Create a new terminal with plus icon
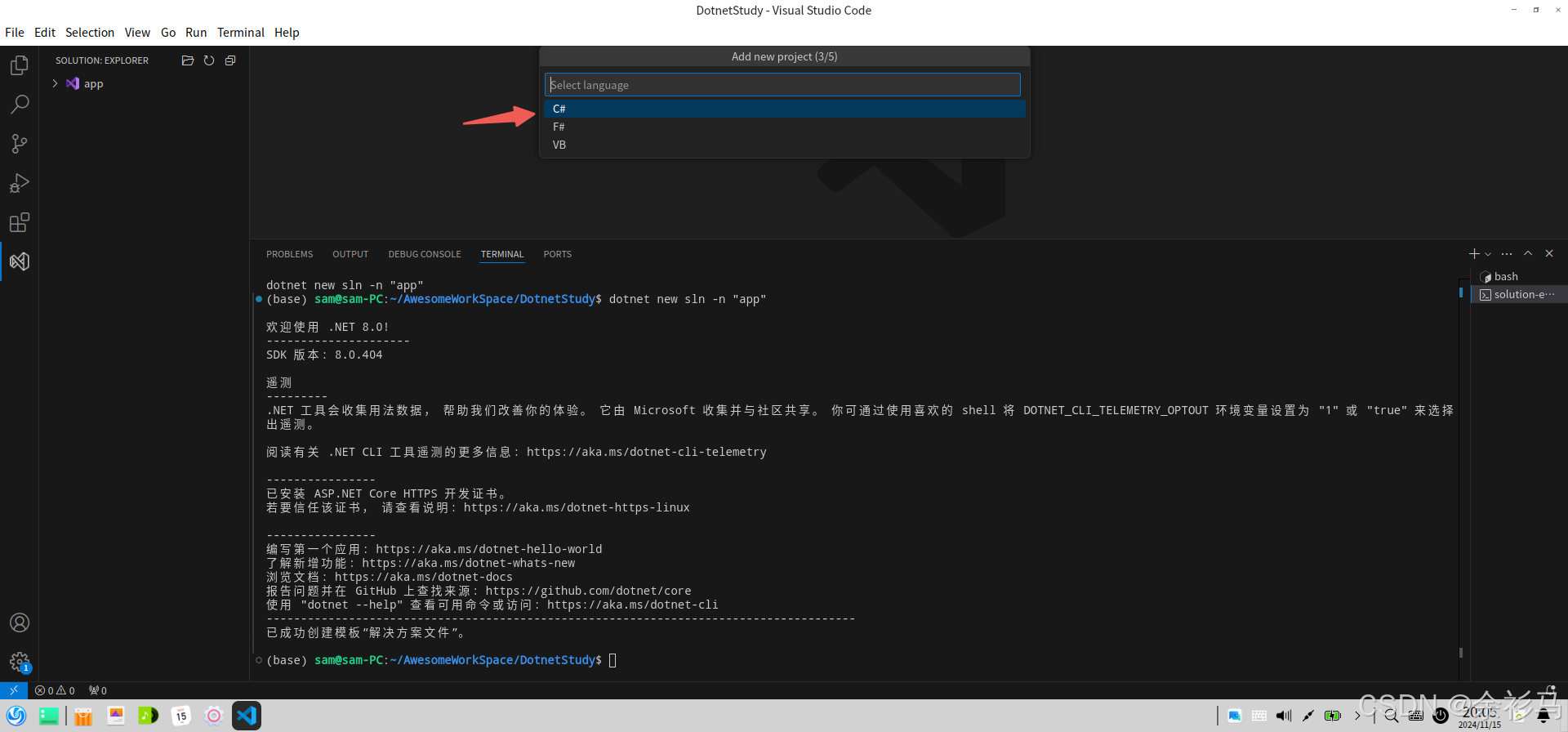This screenshot has width=1568, height=732. click(x=1474, y=254)
